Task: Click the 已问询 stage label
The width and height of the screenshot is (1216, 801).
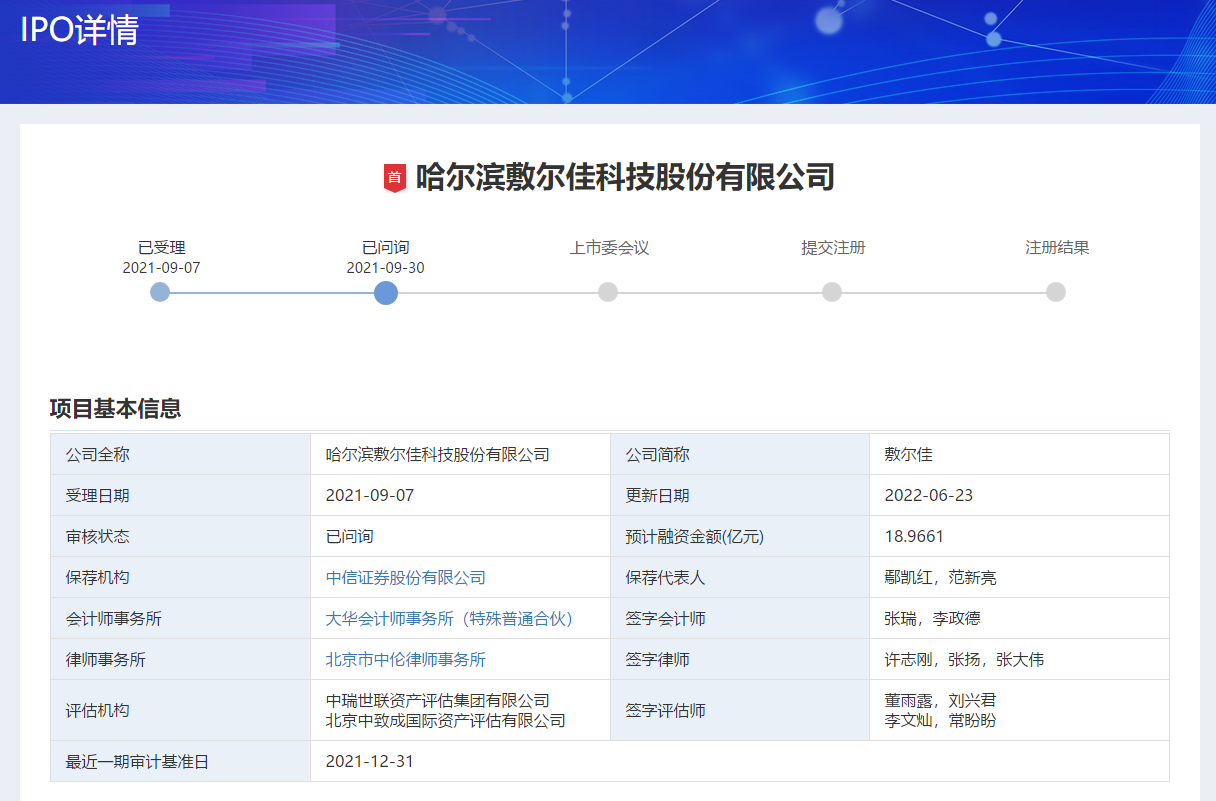Action: (x=386, y=248)
